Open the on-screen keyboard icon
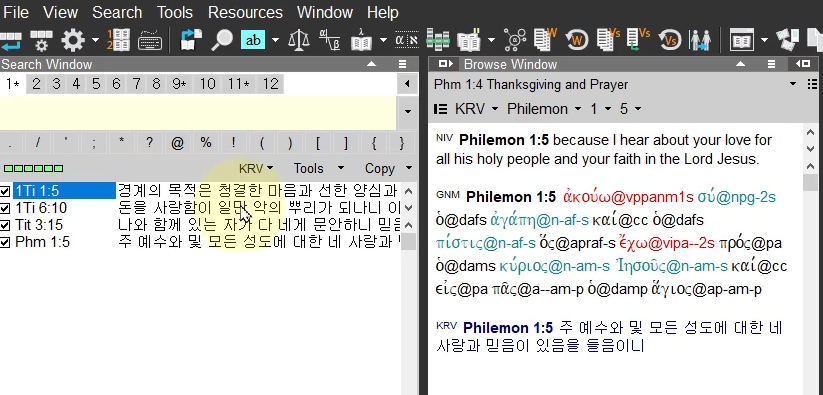 pos(150,40)
